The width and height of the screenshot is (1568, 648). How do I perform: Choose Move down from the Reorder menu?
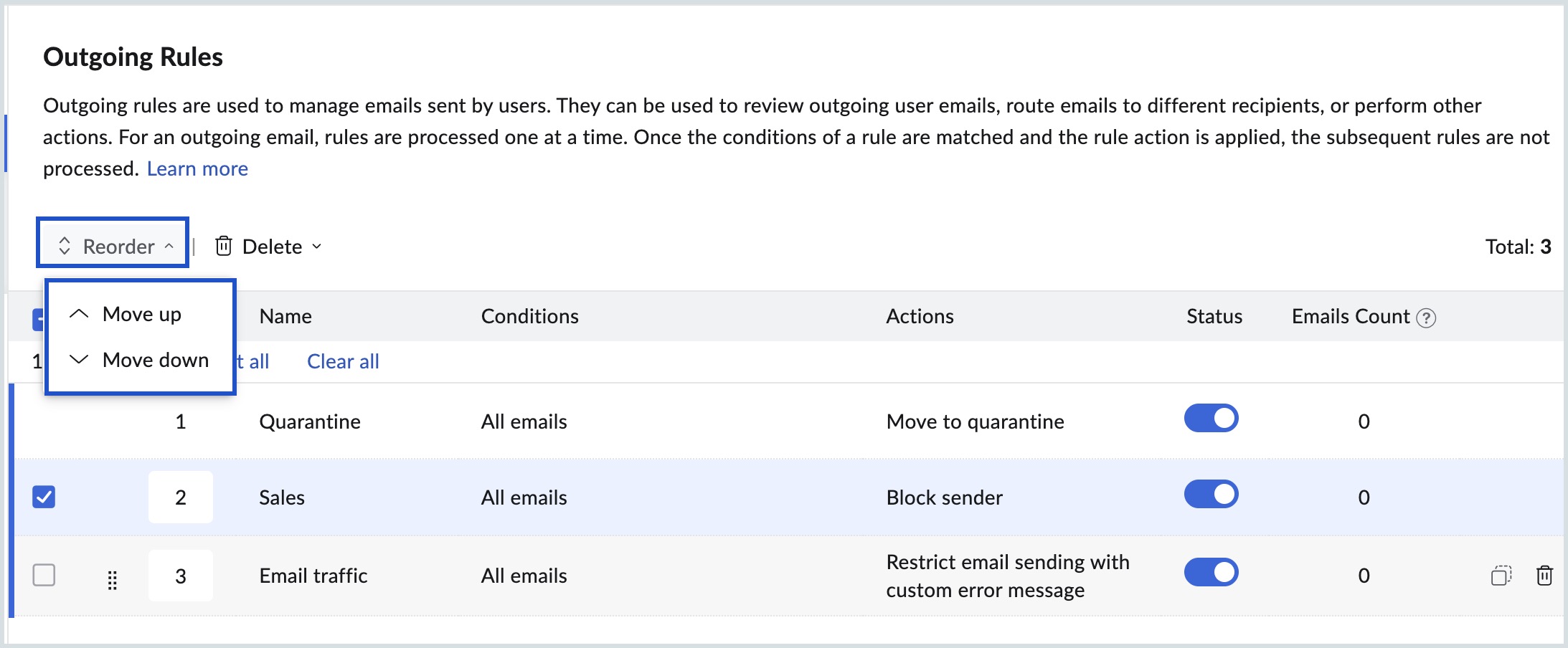[x=156, y=360]
